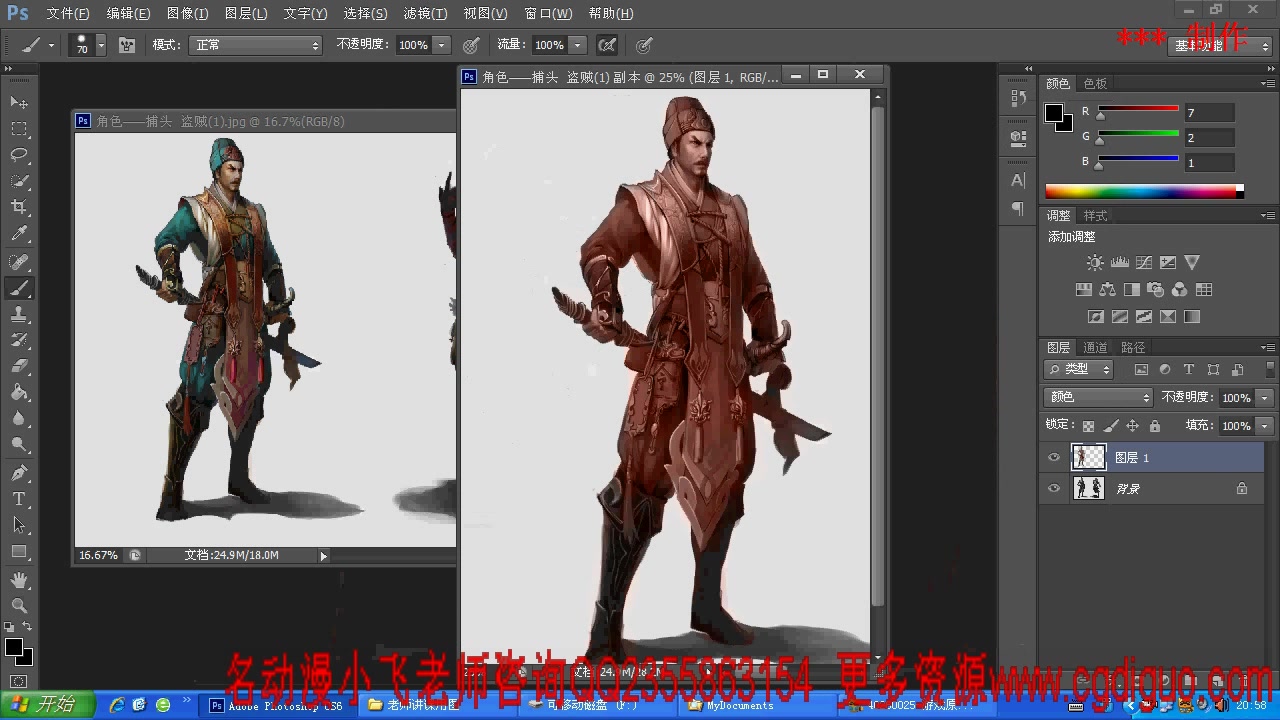This screenshot has width=1280, height=720.
Task: Toggle airbrush build-up mode
Action: tap(606, 45)
